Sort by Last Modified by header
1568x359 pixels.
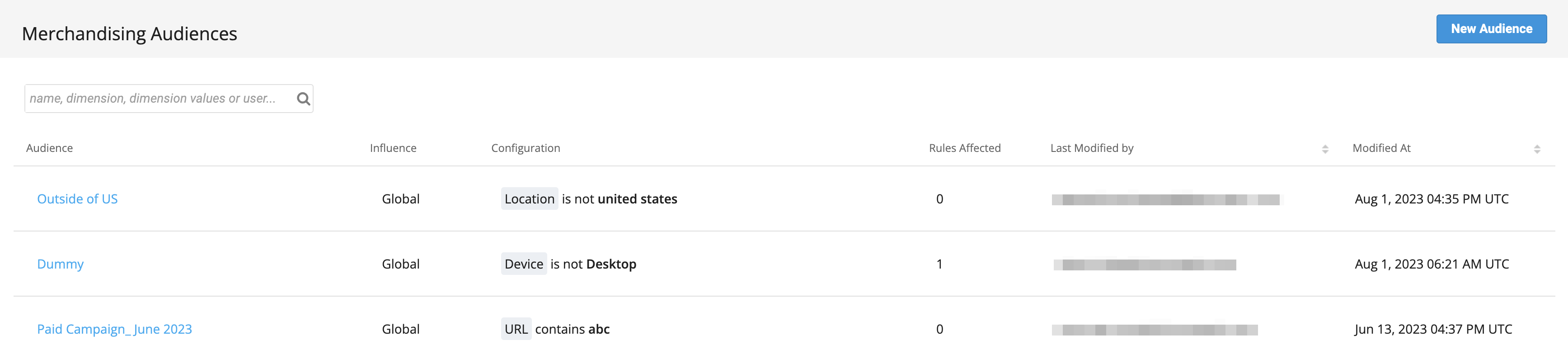point(1091,148)
